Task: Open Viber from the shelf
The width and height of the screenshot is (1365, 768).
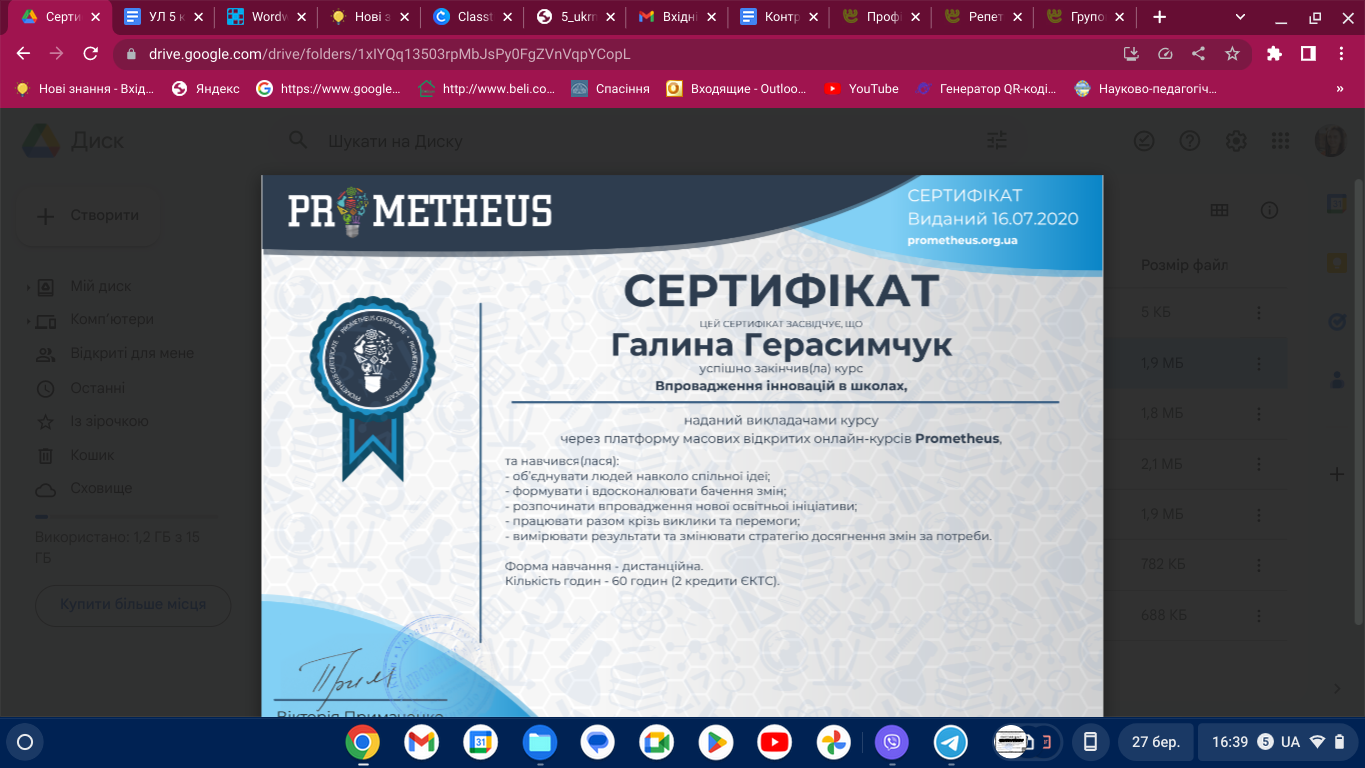Action: pos(891,742)
